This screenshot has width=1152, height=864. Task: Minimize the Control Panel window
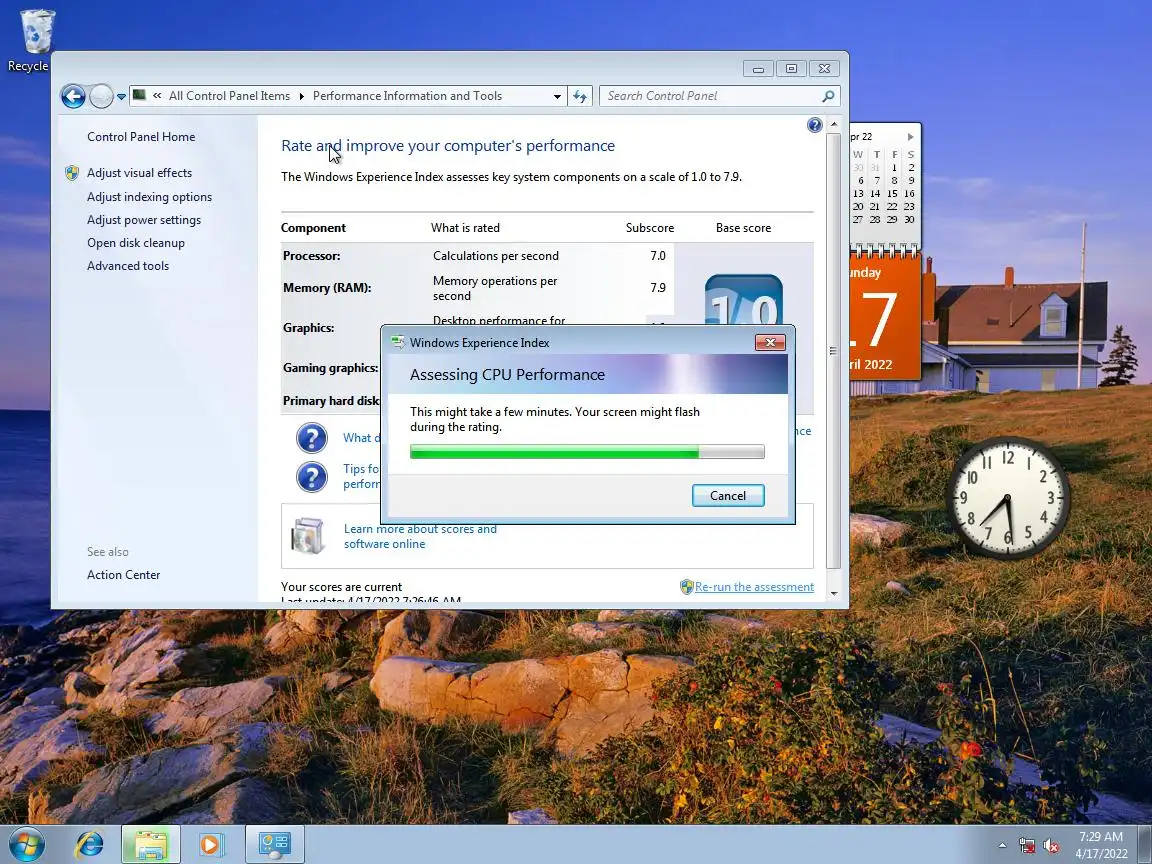tap(758, 68)
